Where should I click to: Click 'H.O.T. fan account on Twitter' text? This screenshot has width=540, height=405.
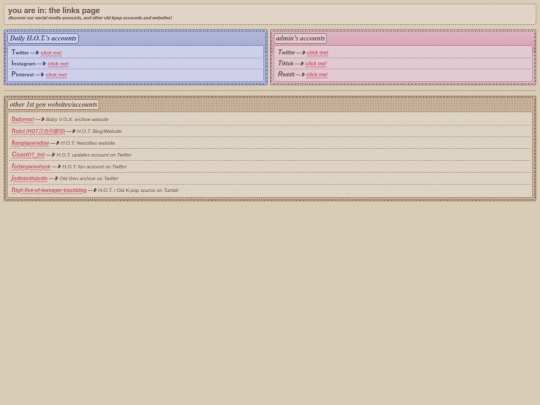tap(94, 167)
